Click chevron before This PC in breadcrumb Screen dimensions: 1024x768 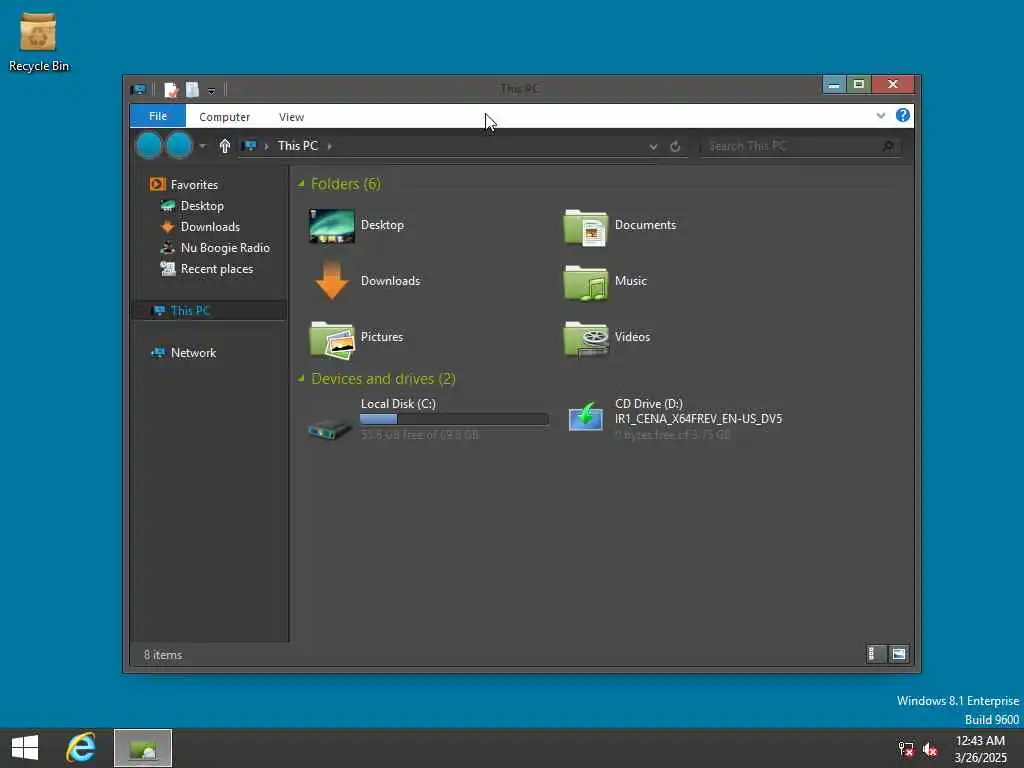click(x=266, y=146)
